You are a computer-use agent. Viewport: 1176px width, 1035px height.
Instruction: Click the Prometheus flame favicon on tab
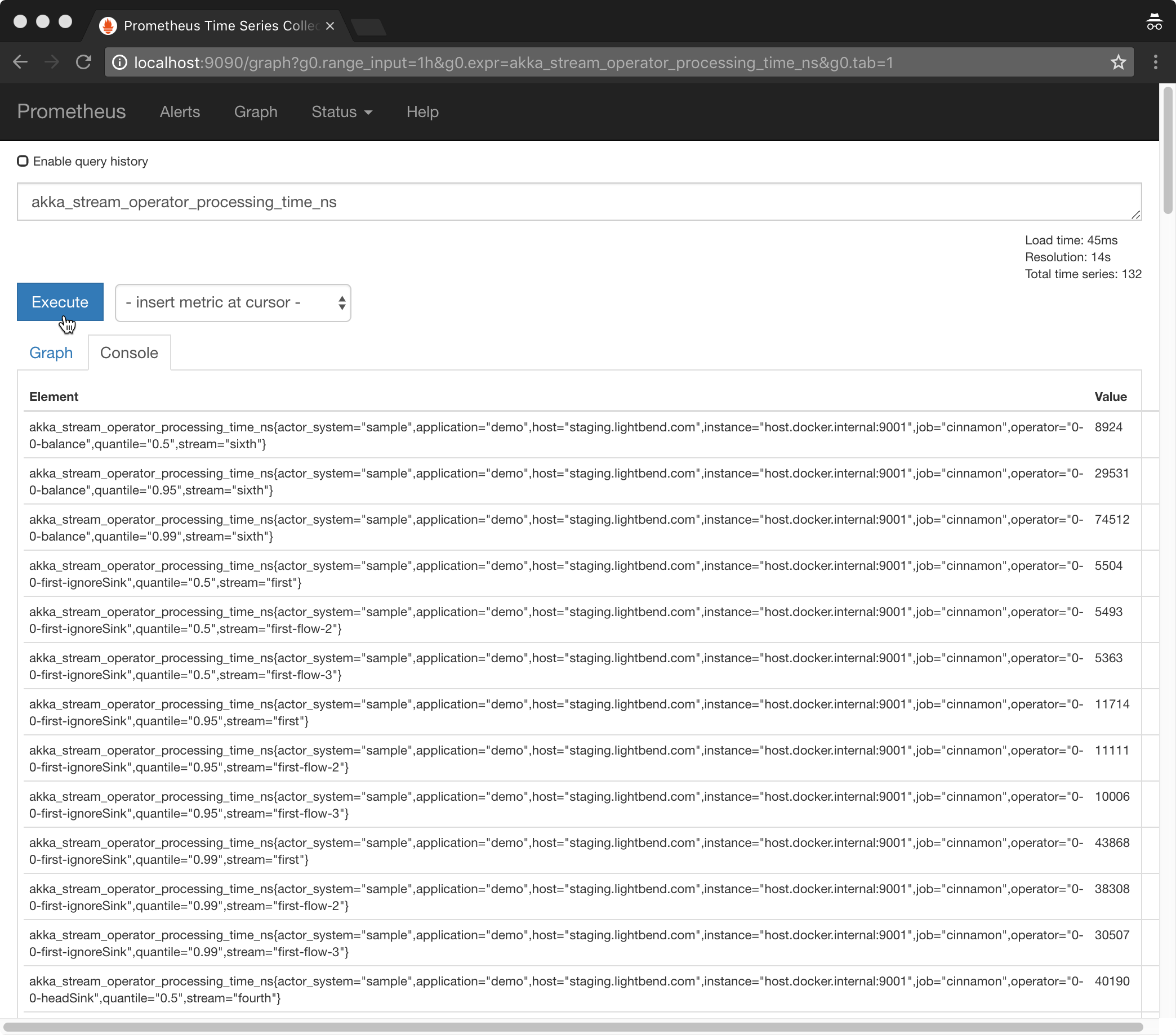pyautogui.click(x=108, y=26)
